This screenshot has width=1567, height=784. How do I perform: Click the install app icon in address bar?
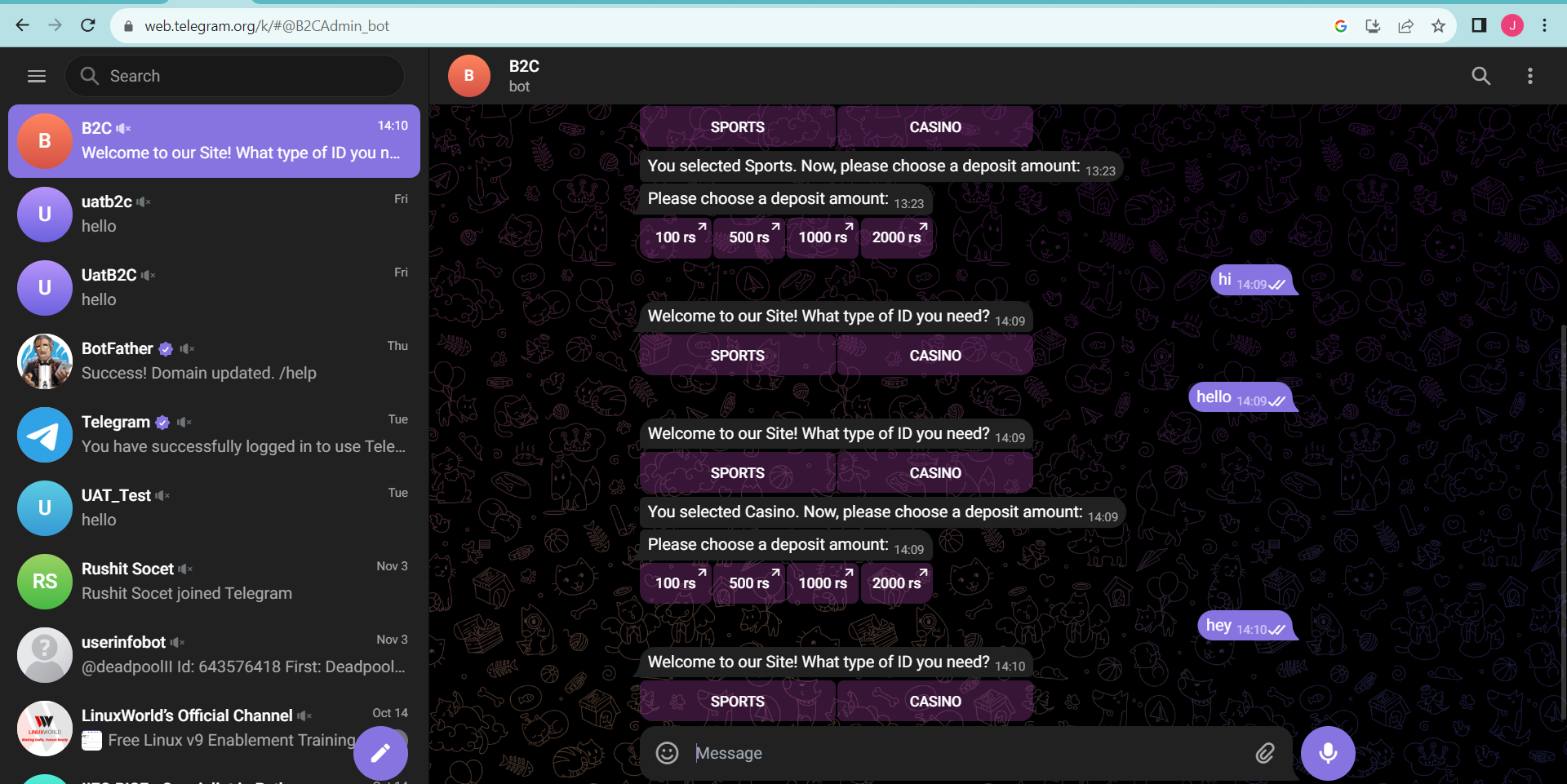(x=1373, y=26)
